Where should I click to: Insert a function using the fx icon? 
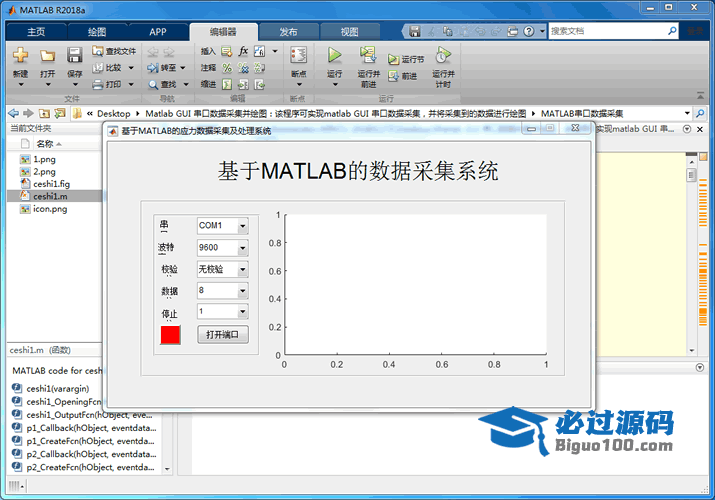(x=243, y=51)
